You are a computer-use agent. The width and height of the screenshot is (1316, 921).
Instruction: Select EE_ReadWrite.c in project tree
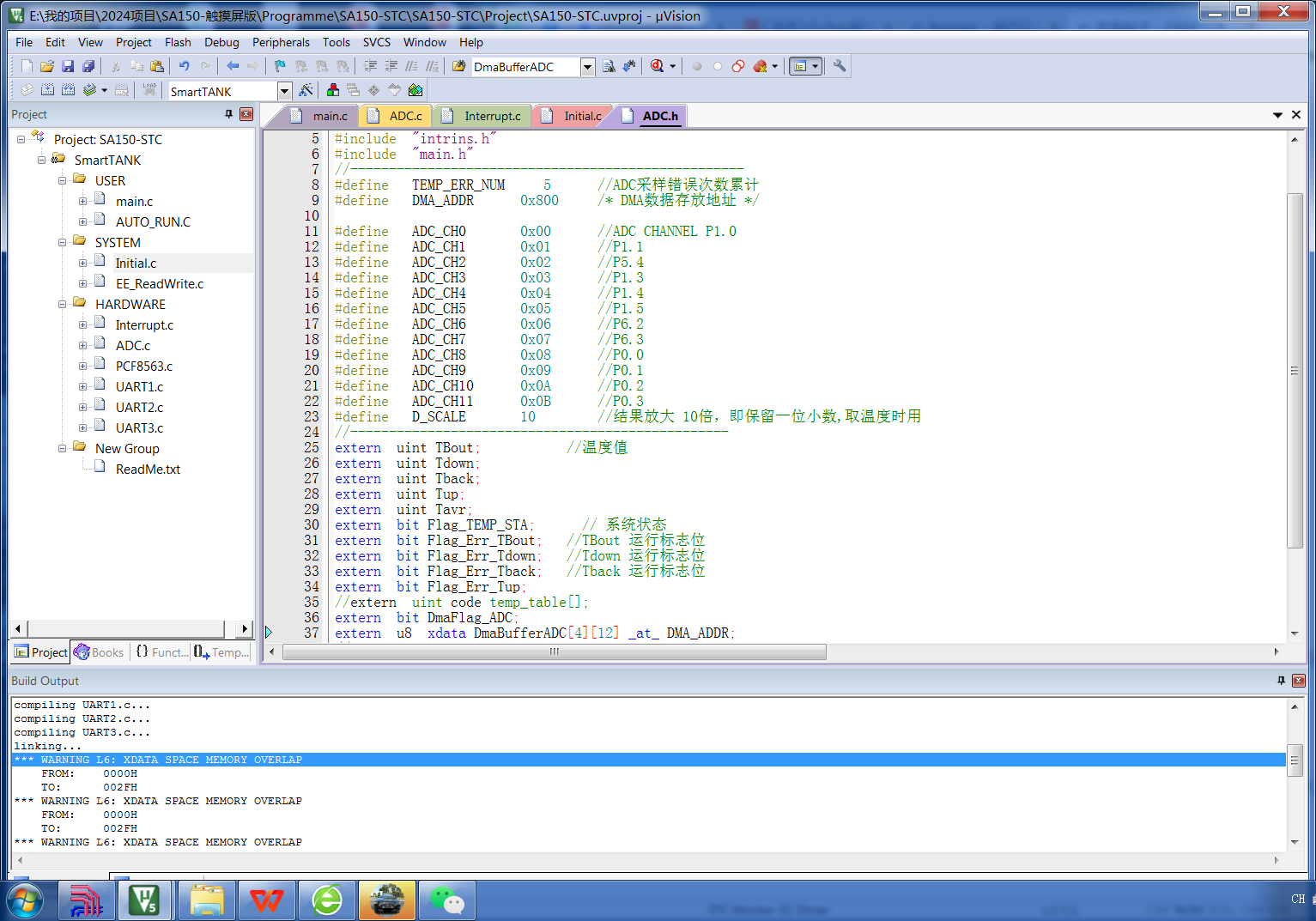[159, 284]
